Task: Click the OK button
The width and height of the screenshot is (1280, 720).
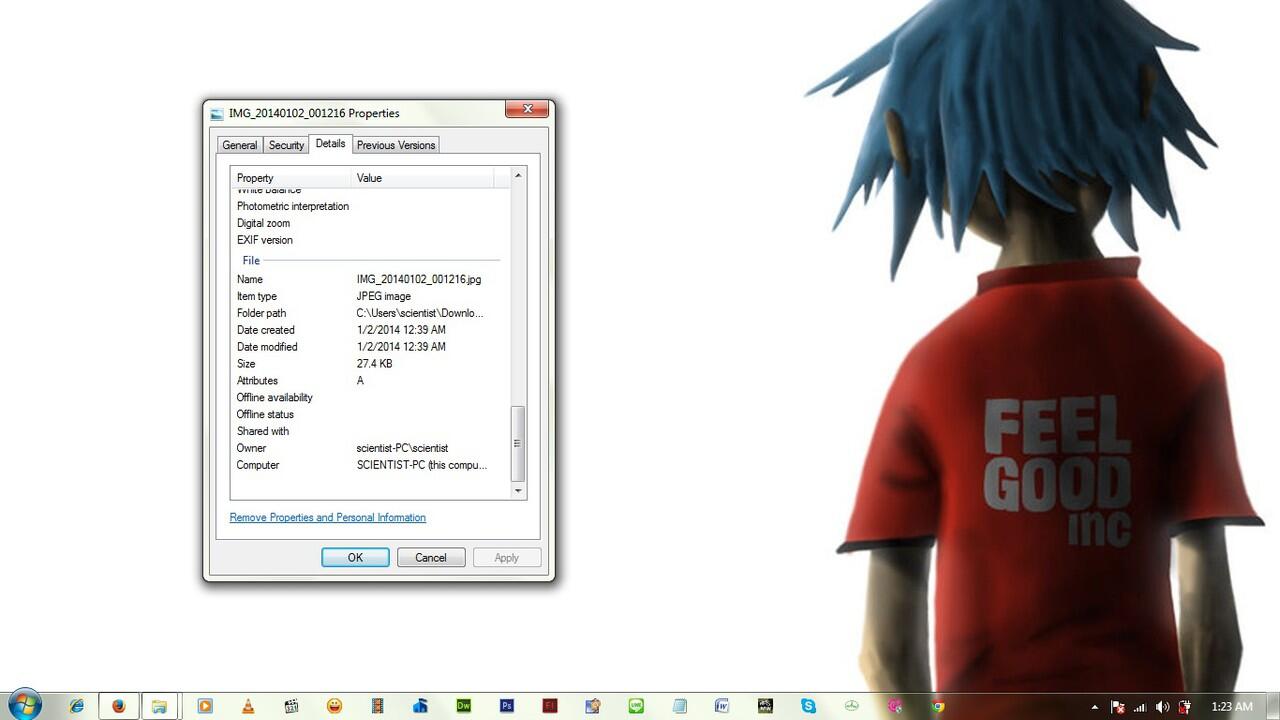Action: pyautogui.click(x=355, y=557)
